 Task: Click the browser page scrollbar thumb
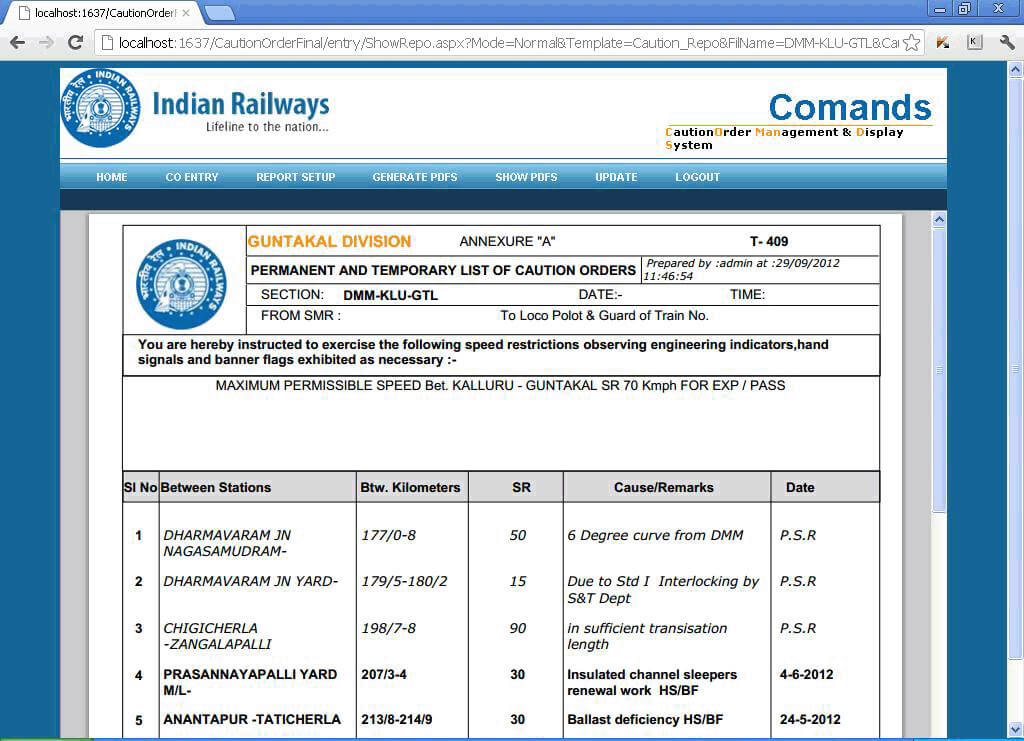click(1015, 370)
